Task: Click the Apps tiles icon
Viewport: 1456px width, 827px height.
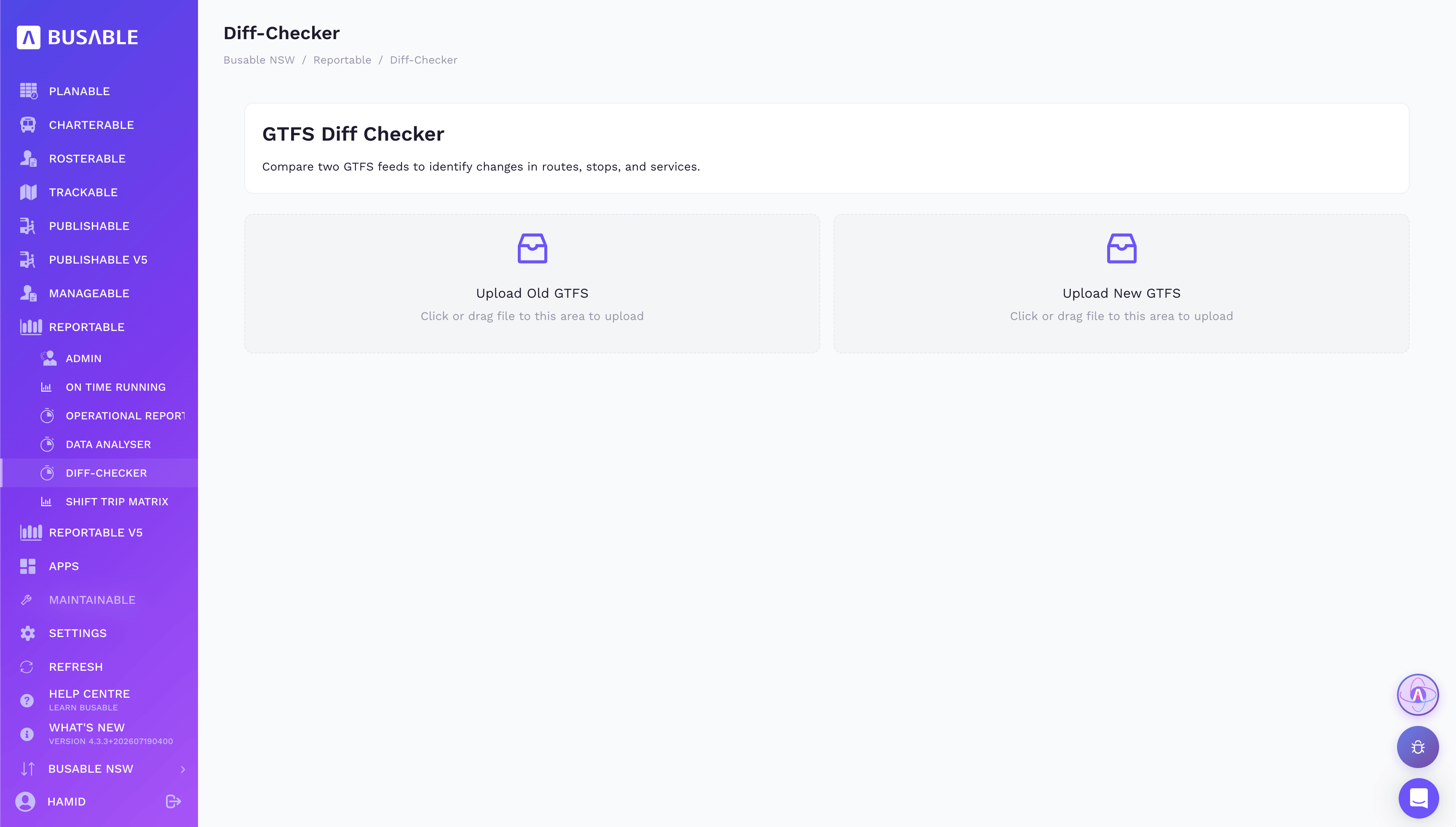Action: (28, 566)
